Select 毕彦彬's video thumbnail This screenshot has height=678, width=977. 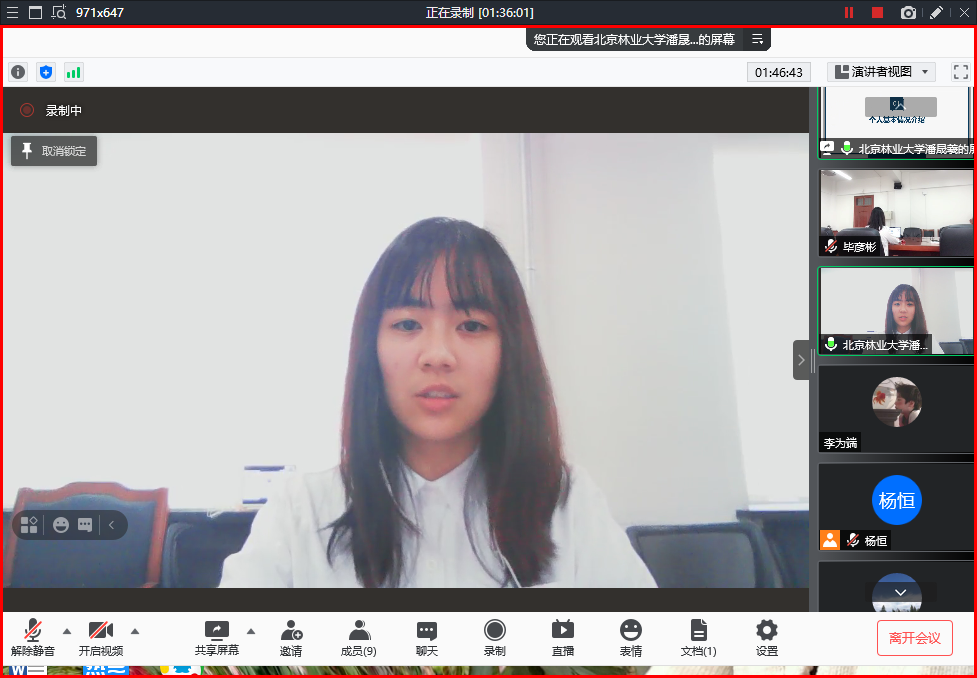click(x=895, y=213)
